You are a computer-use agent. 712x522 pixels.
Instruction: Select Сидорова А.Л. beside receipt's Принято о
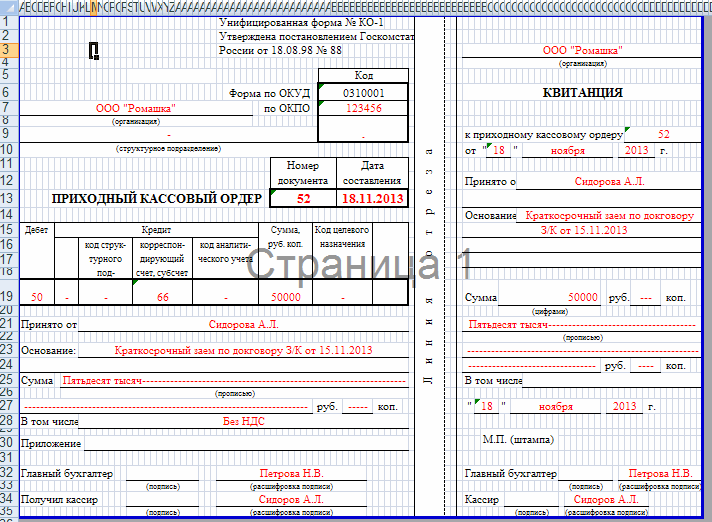coord(609,182)
